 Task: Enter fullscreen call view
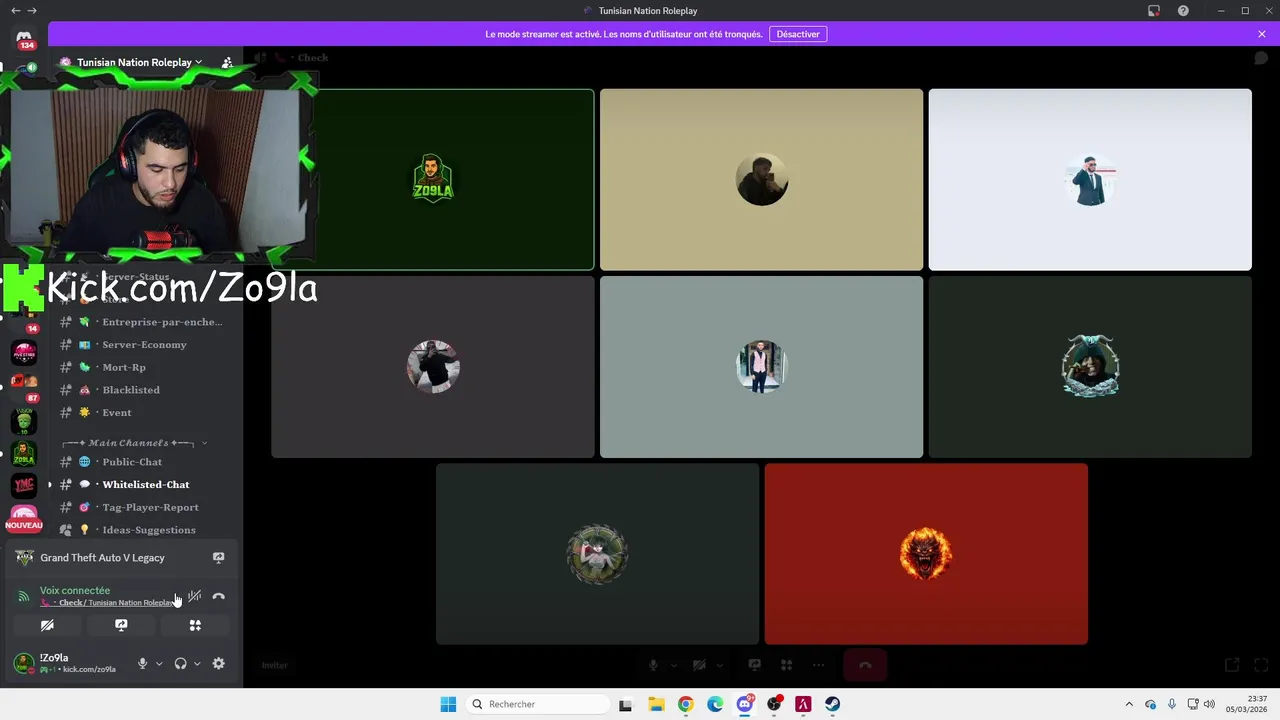click(x=1262, y=665)
